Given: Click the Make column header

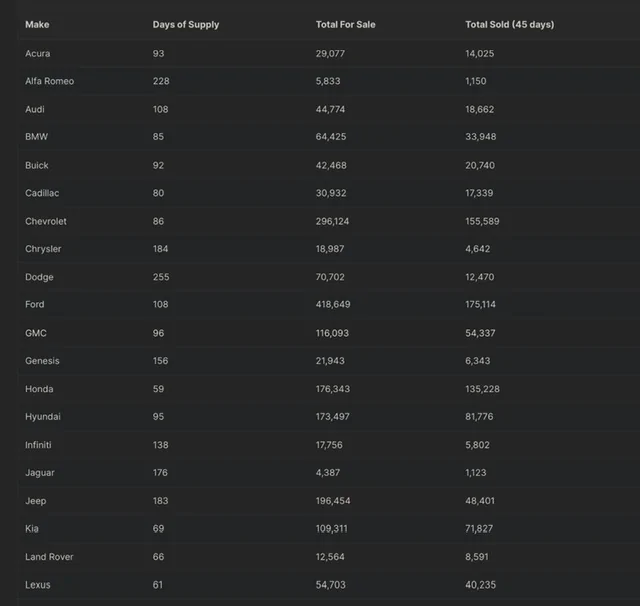Looking at the screenshot, I should pos(37,24).
